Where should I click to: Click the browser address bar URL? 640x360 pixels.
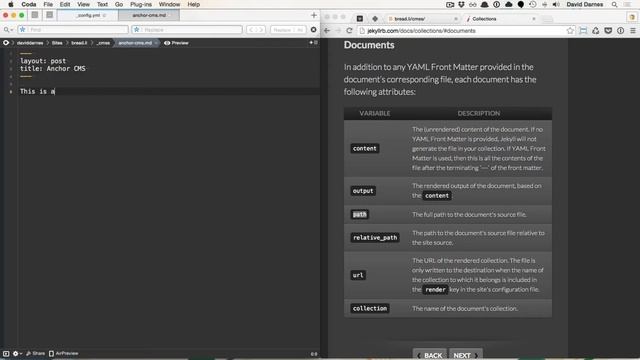coord(421,31)
